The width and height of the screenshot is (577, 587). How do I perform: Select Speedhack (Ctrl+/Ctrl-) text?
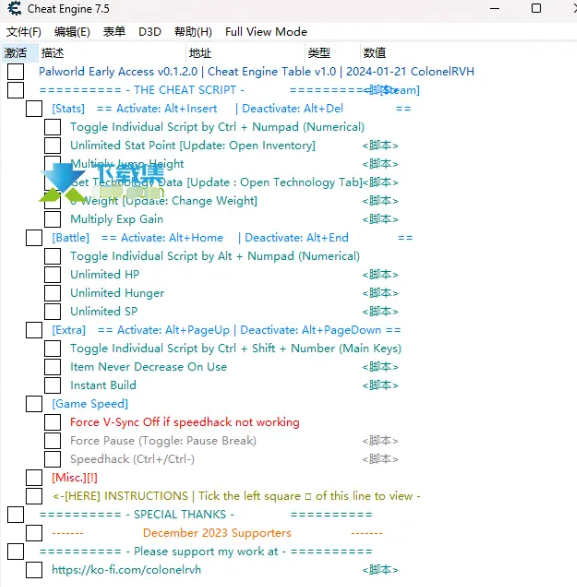132,459
